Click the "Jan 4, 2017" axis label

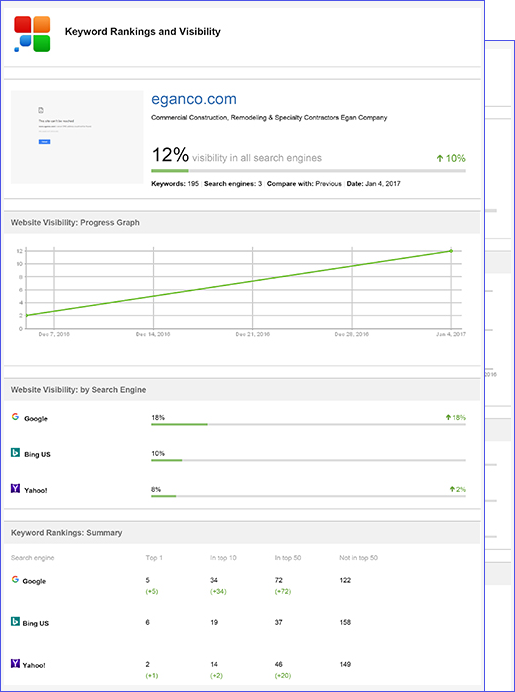point(451,334)
